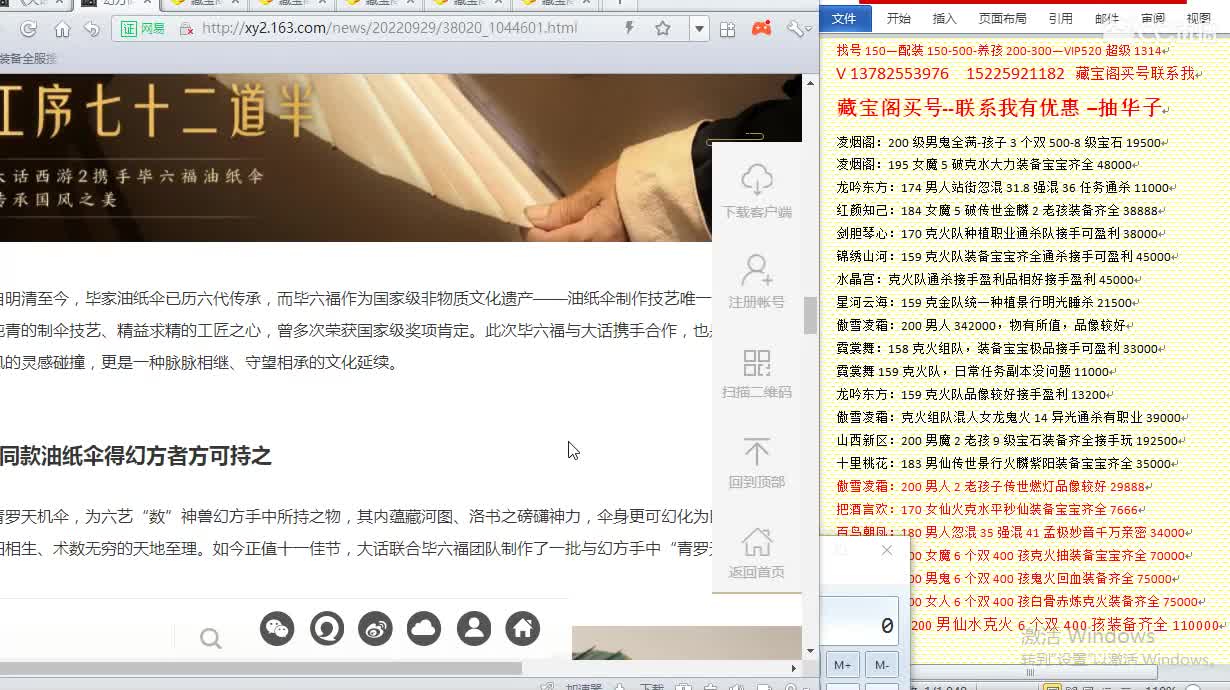The height and width of the screenshot is (690, 1230).
Task: Click the insecure lock icon beside the URL
Action: coord(186,29)
